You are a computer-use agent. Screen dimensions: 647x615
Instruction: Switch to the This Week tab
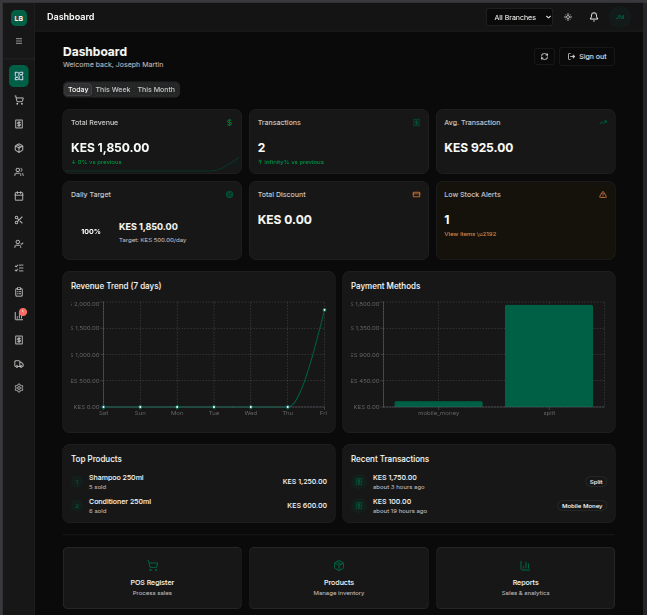[x=113, y=90]
